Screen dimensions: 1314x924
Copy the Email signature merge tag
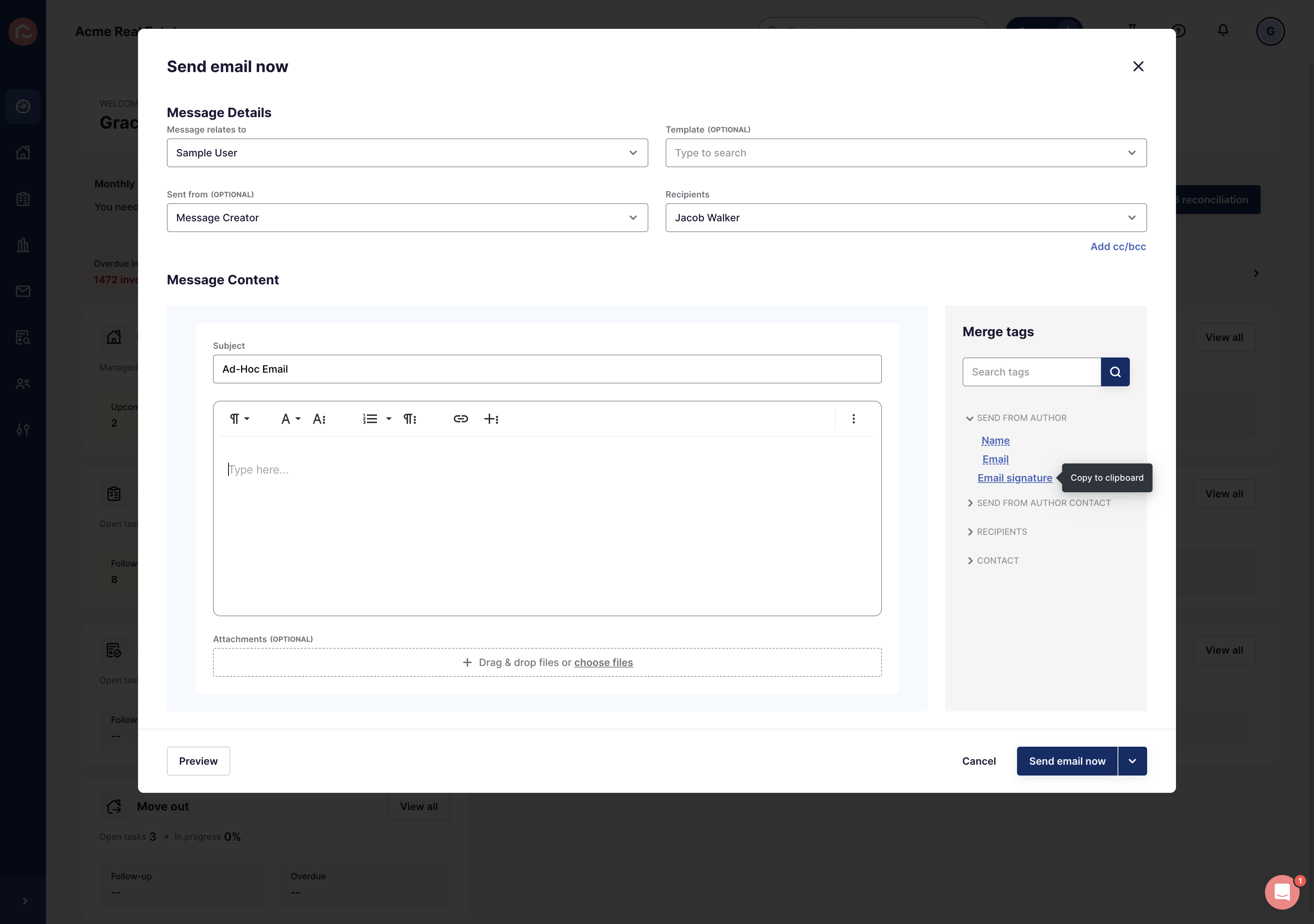point(1014,478)
